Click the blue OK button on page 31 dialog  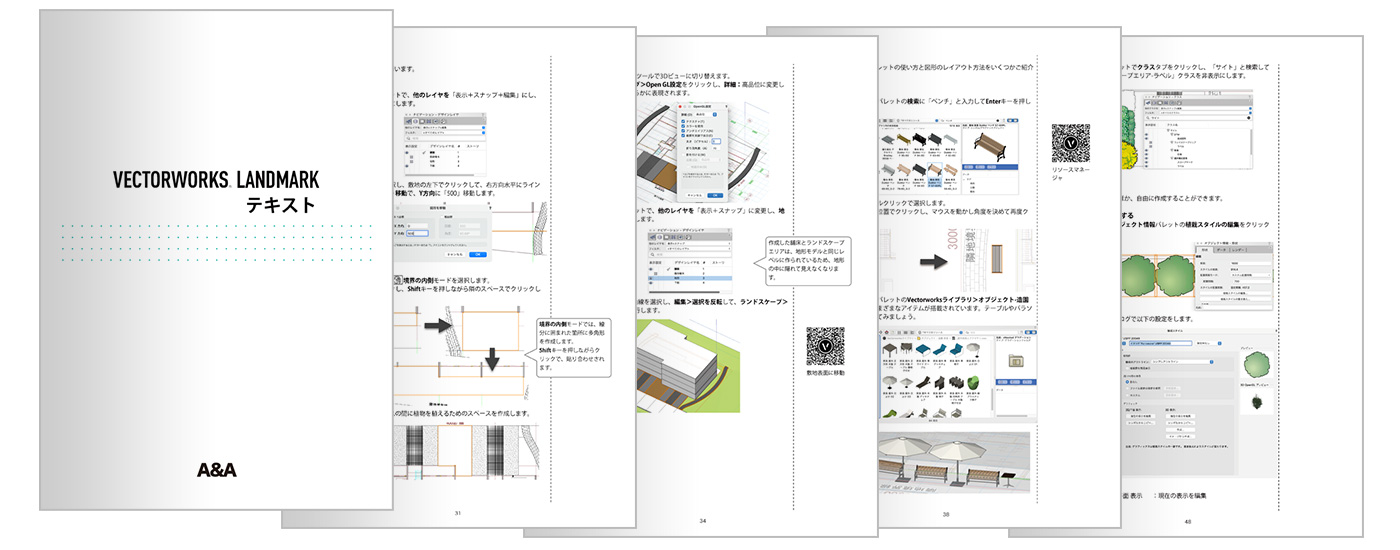[478, 254]
